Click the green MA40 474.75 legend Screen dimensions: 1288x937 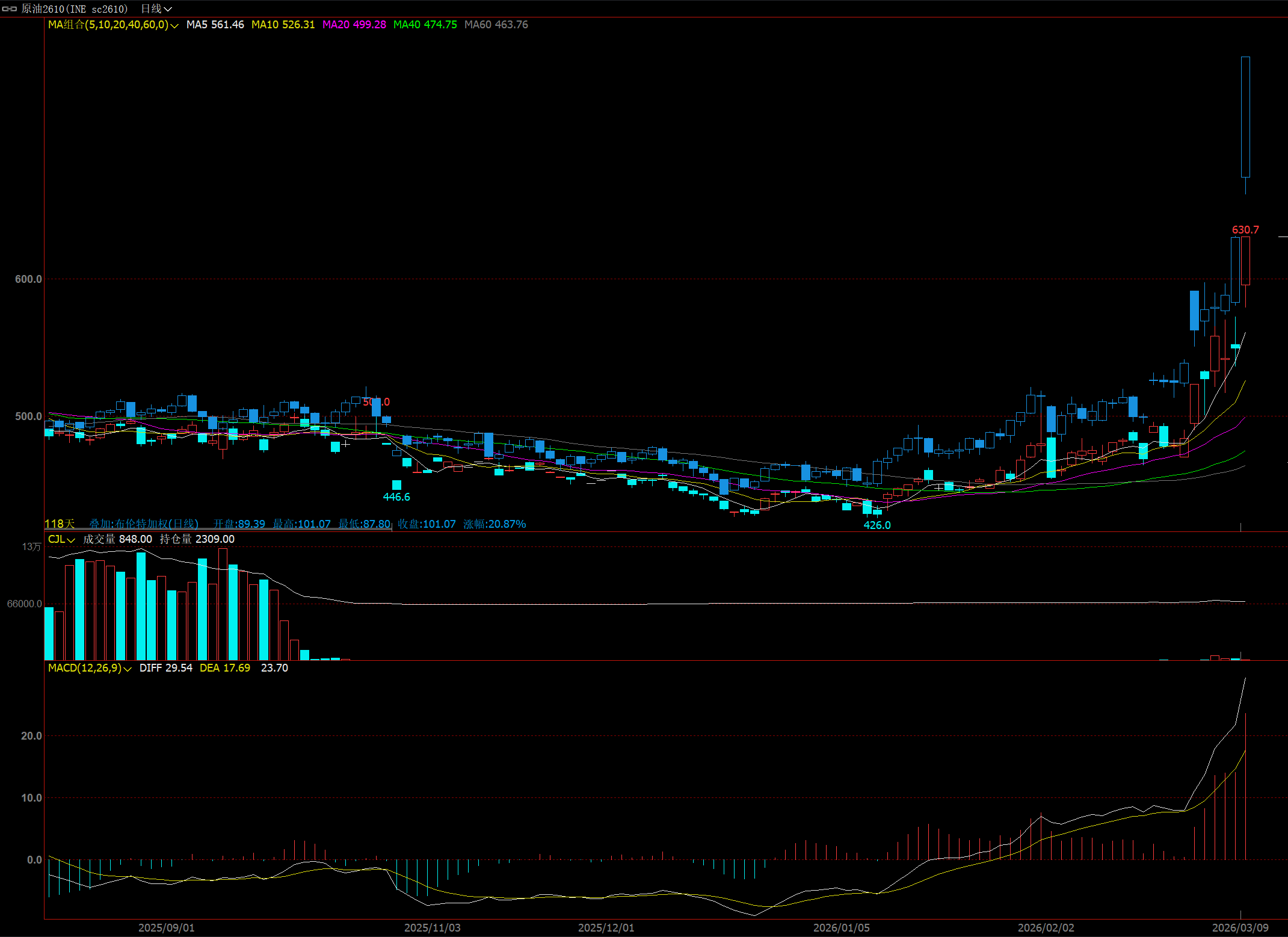click(425, 25)
